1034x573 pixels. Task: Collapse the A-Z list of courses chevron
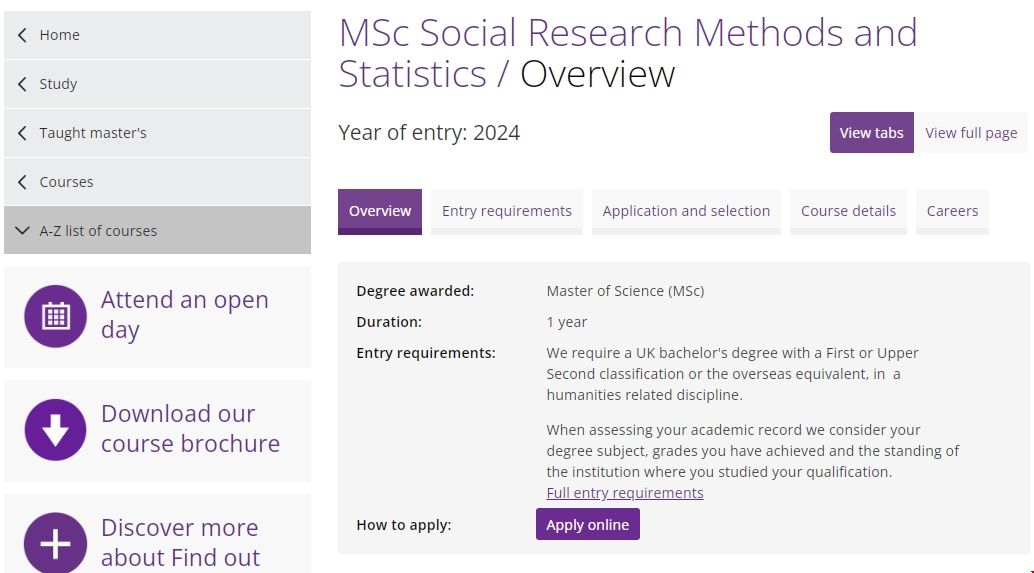click(23, 231)
